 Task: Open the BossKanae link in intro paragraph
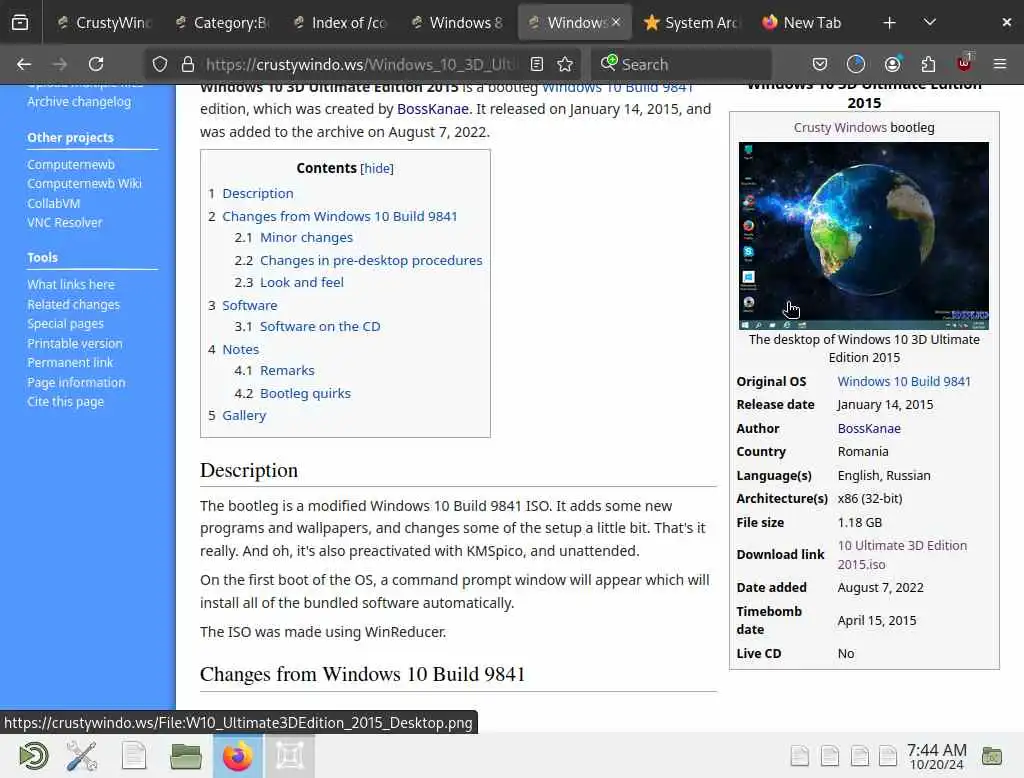coord(432,109)
